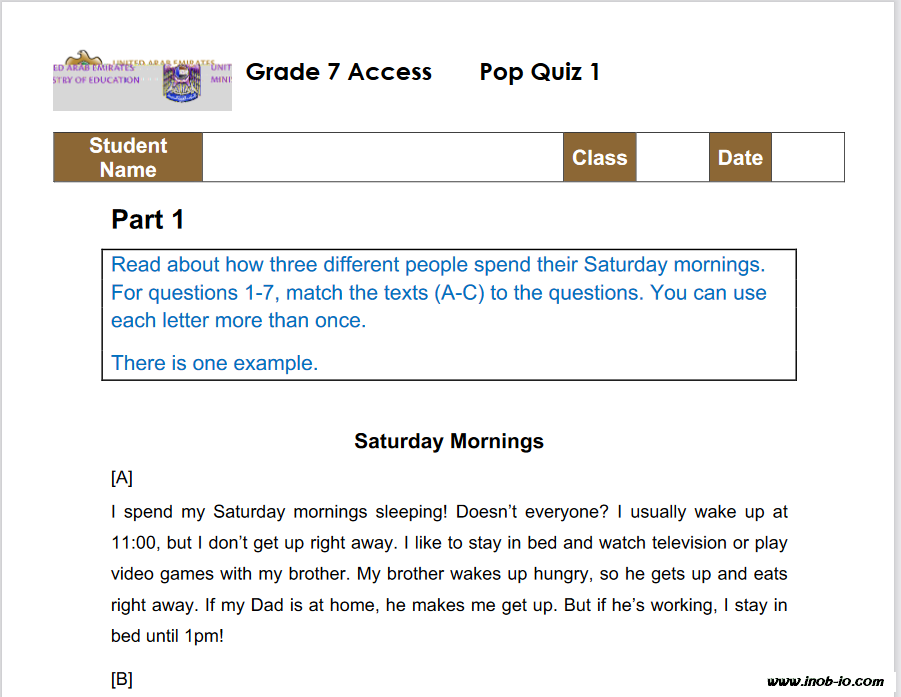Click the brown "Date" label cell
This screenshot has width=901, height=697.
(x=740, y=158)
